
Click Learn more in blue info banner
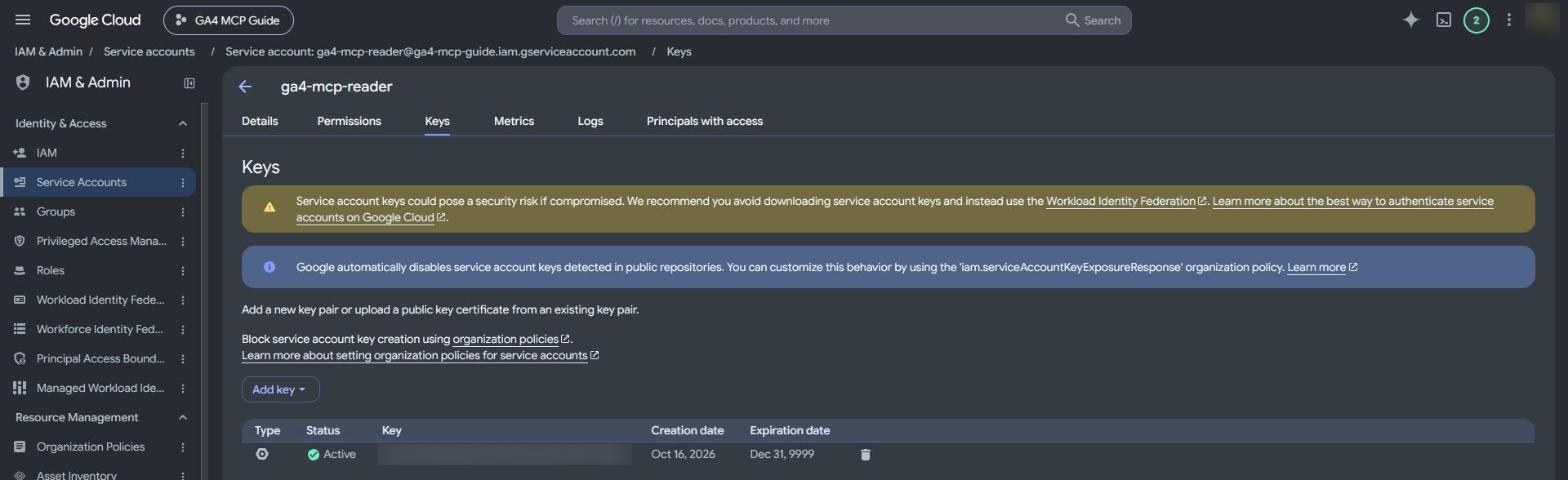[x=1322, y=267]
